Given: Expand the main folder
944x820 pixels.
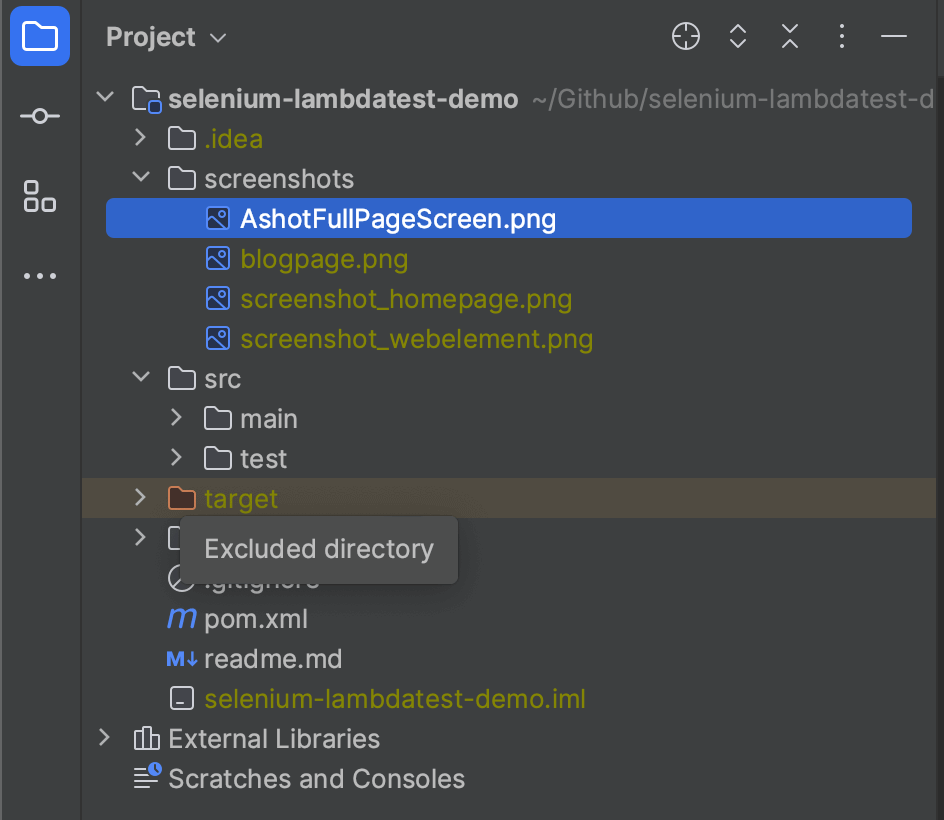Looking at the screenshot, I should 177,418.
